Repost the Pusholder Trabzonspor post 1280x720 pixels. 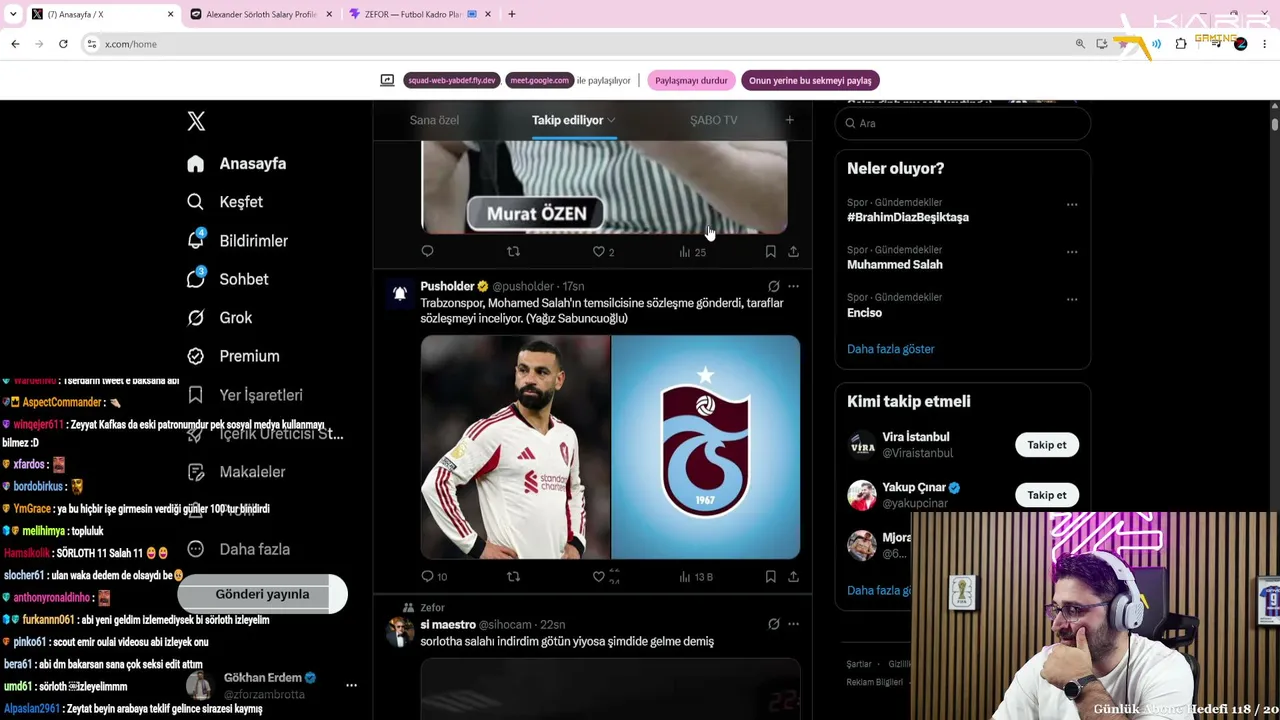513,577
